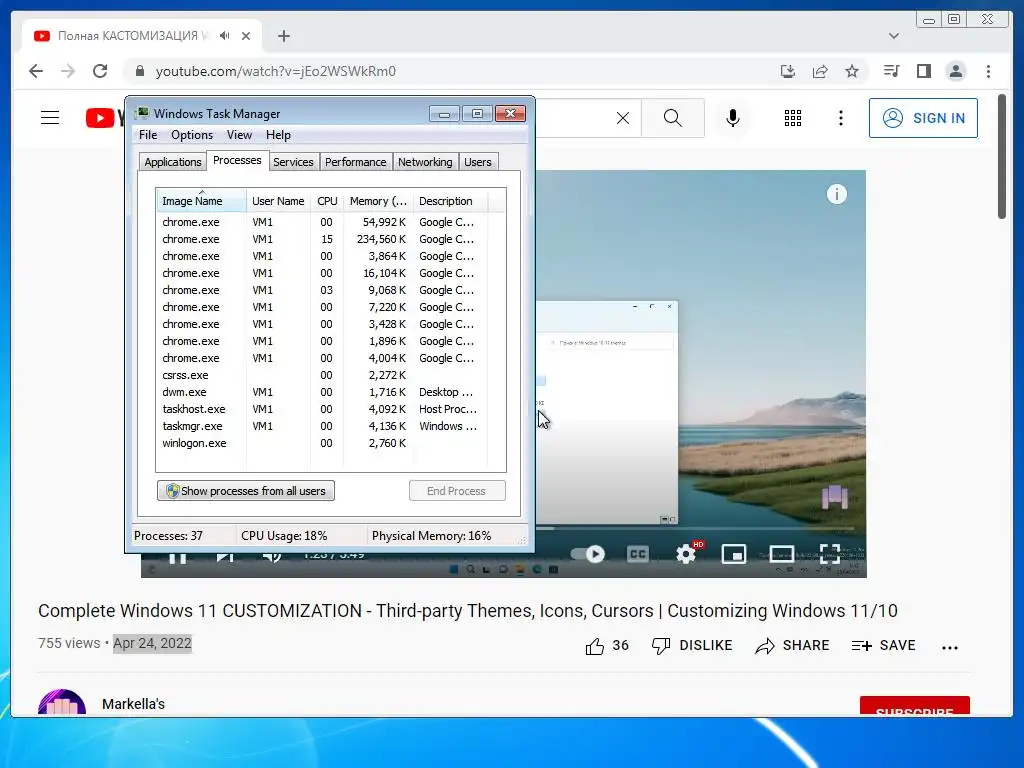
Task: Click the Markella's channel avatar
Action: [62, 703]
